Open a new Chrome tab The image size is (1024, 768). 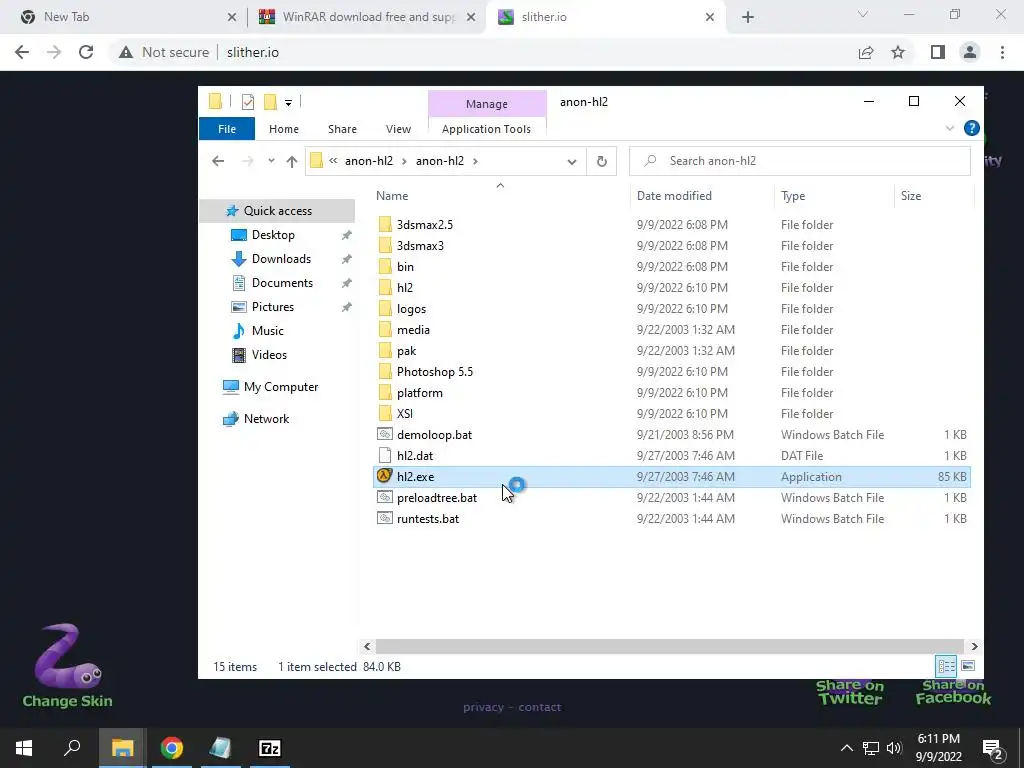click(748, 17)
